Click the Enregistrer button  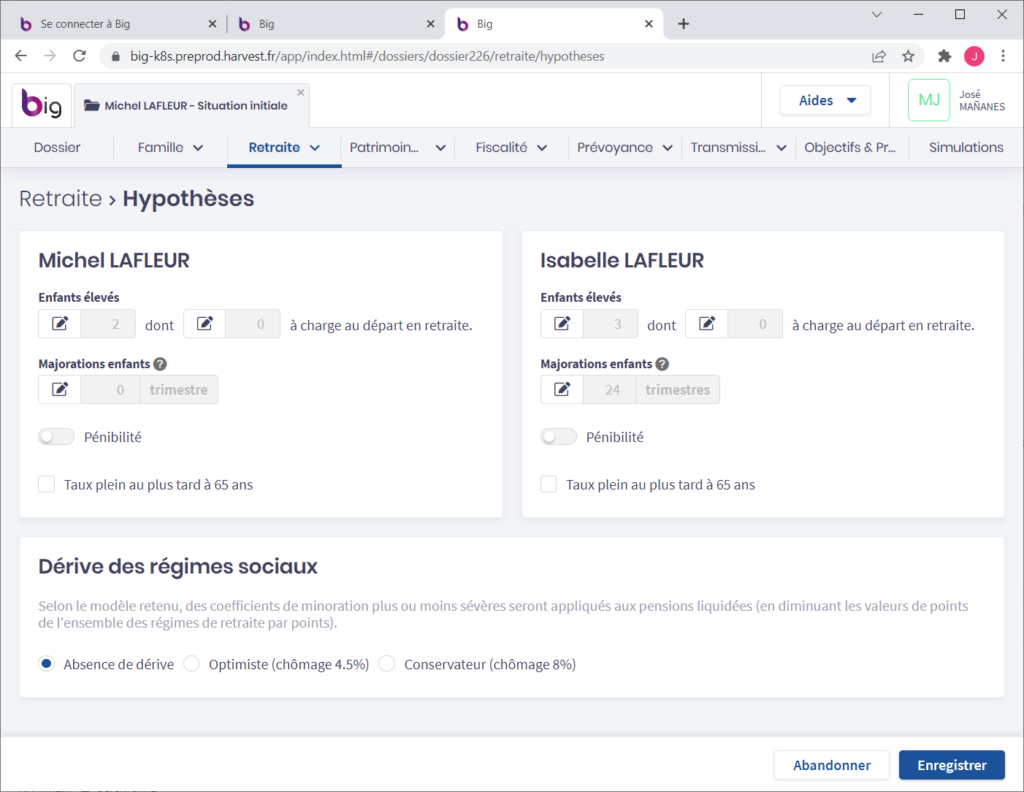pos(951,765)
